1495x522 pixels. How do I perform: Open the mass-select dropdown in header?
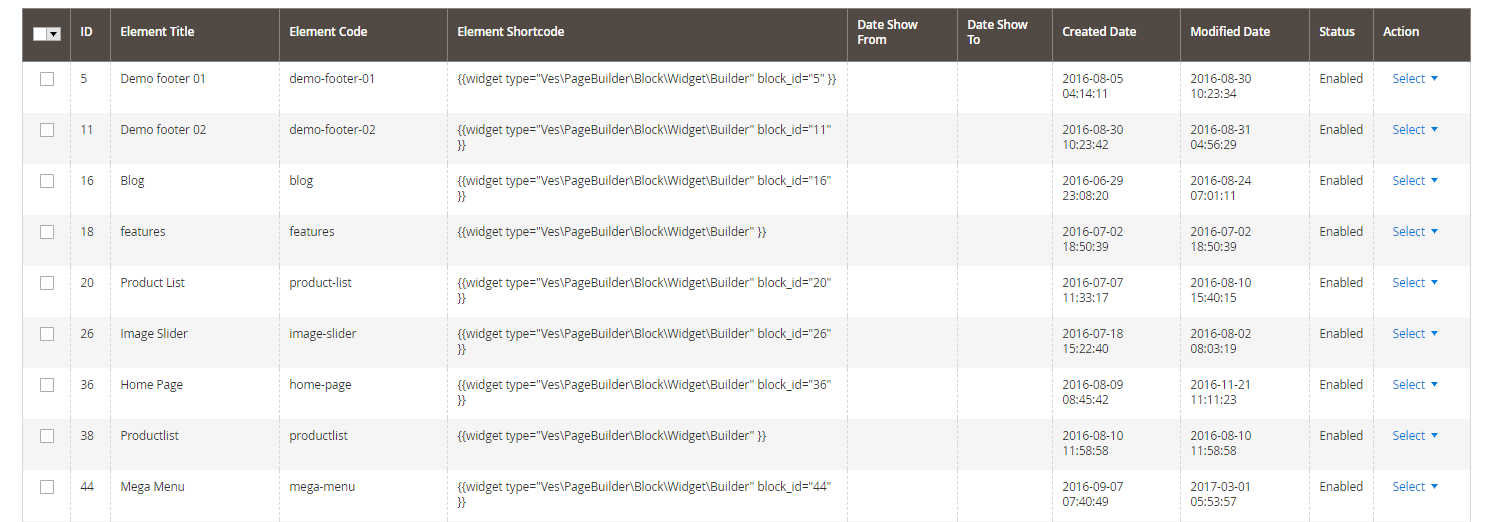click(54, 33)
